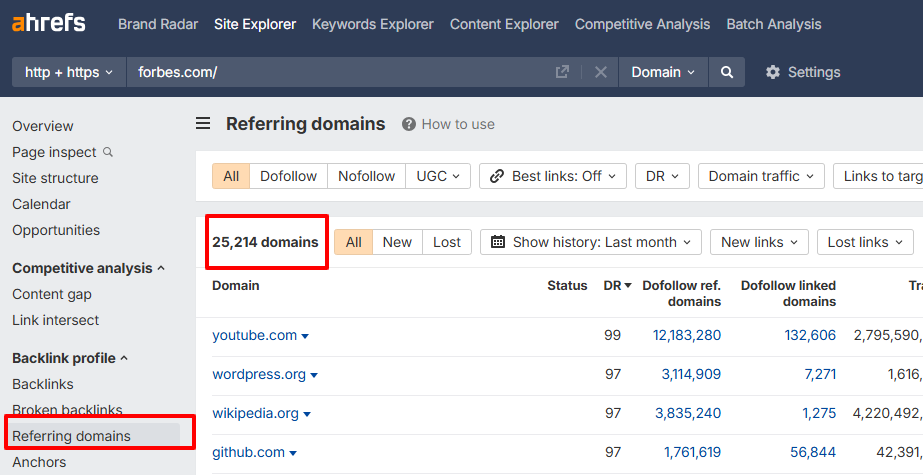Click youtube.com's 12,183,280 dofollow ref. domains
923x475 pixels.
tap(687, 335)
